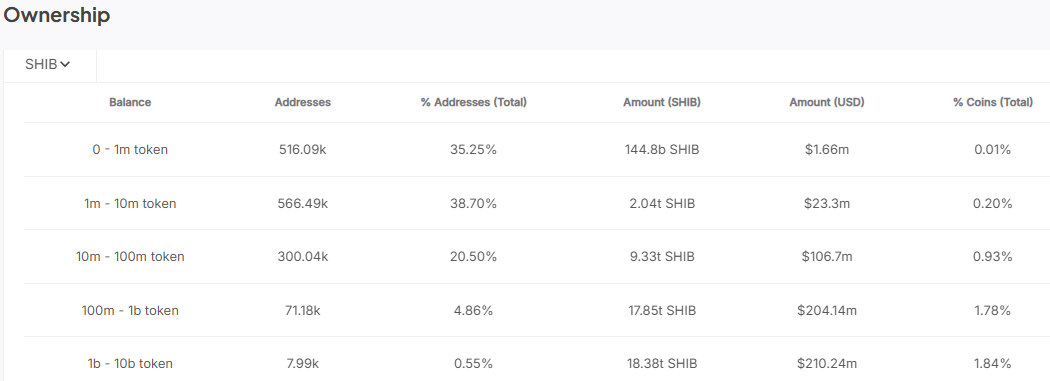Click the Amount (SHIB) column header
Image resolution: width=1050 pixels, height=381 pixels.
(662, 102)
